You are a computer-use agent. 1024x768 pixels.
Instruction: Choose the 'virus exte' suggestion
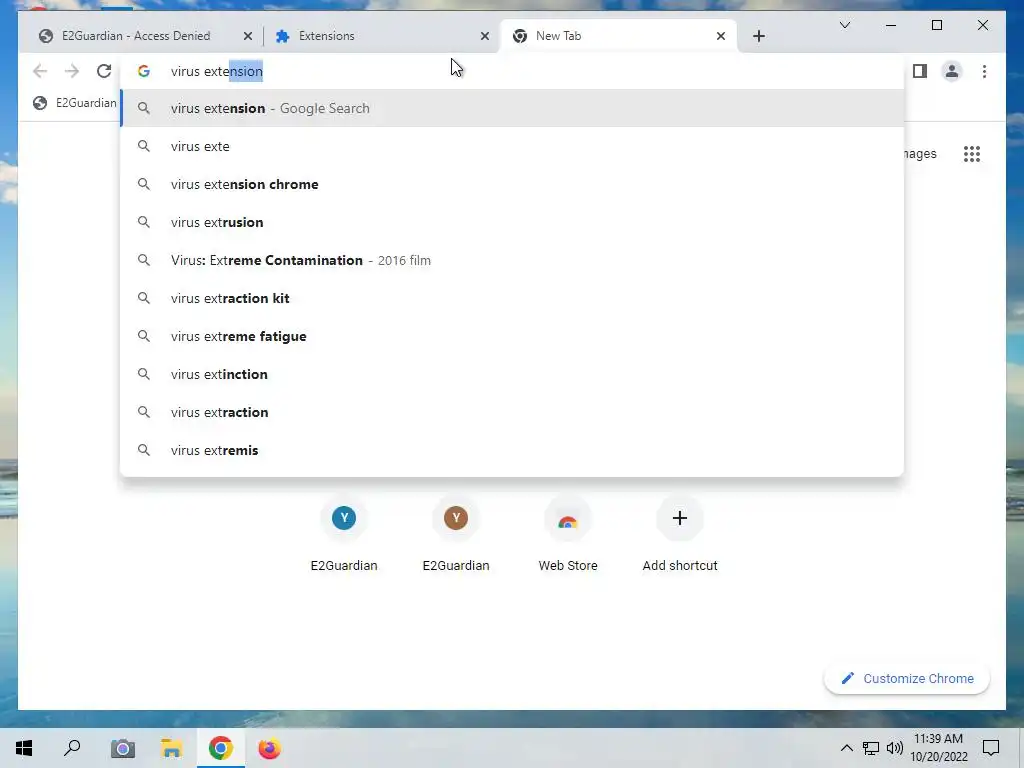click(513, 146)
